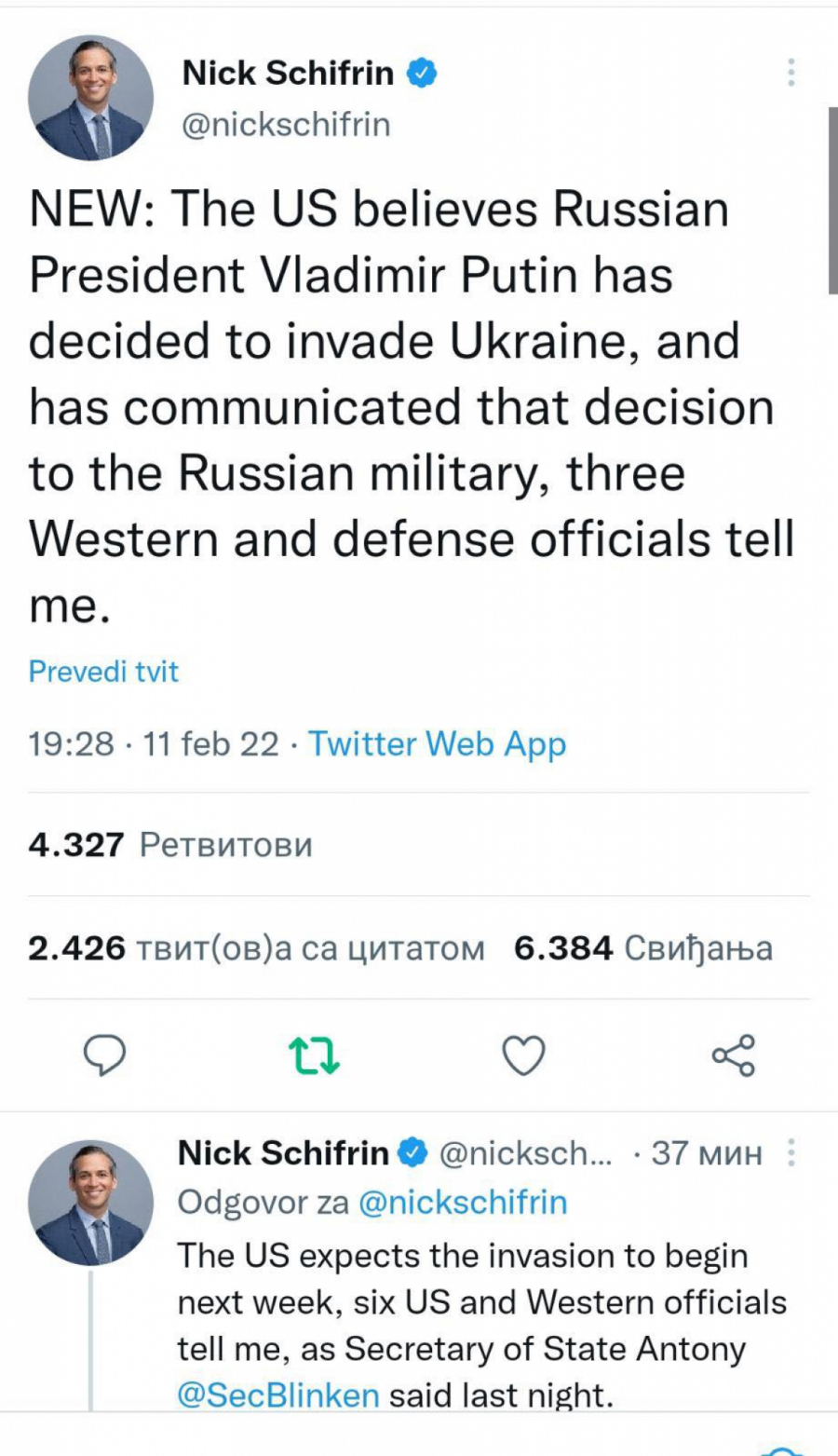
Task: View the 6.384 Свиђања likes list
Action: point(643,948)
